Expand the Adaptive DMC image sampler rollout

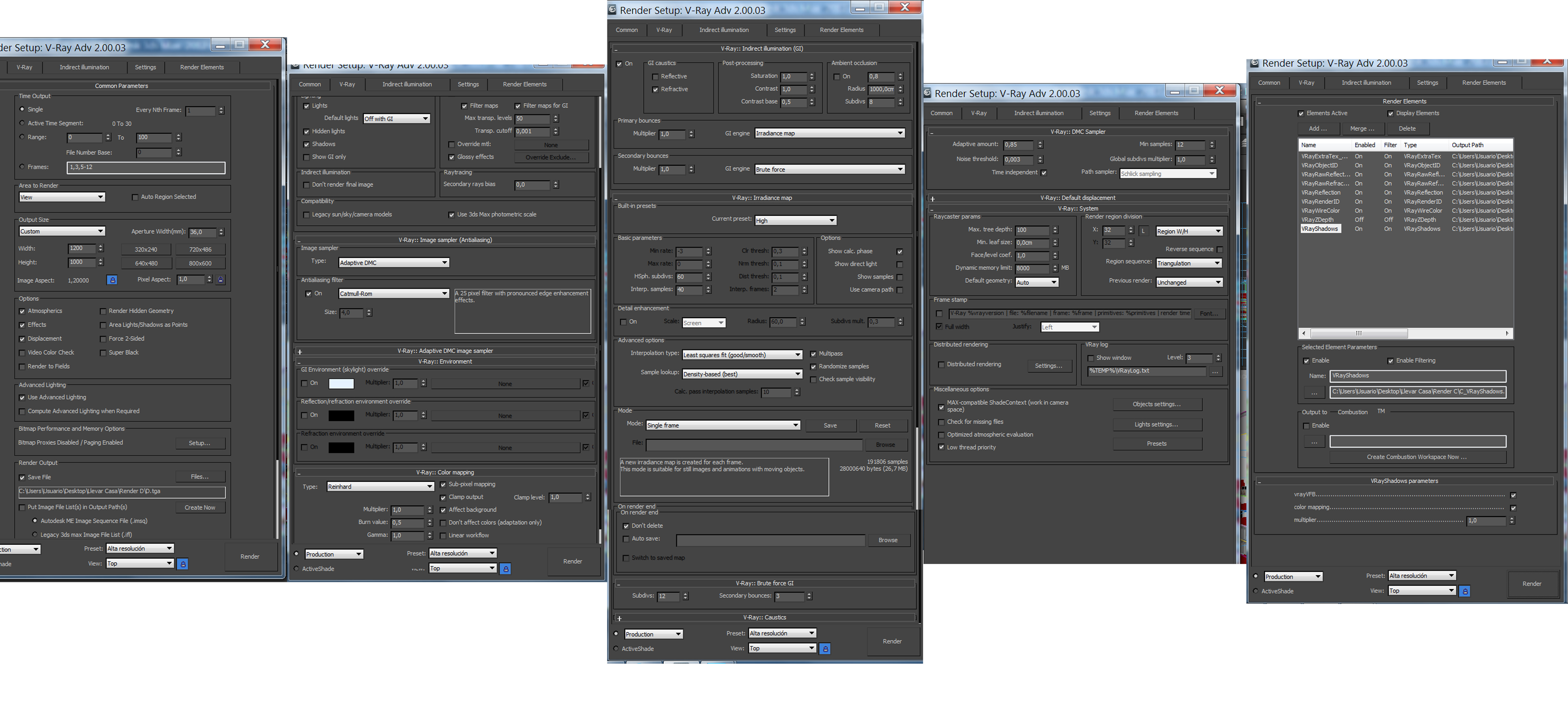(x=299, y=352)
